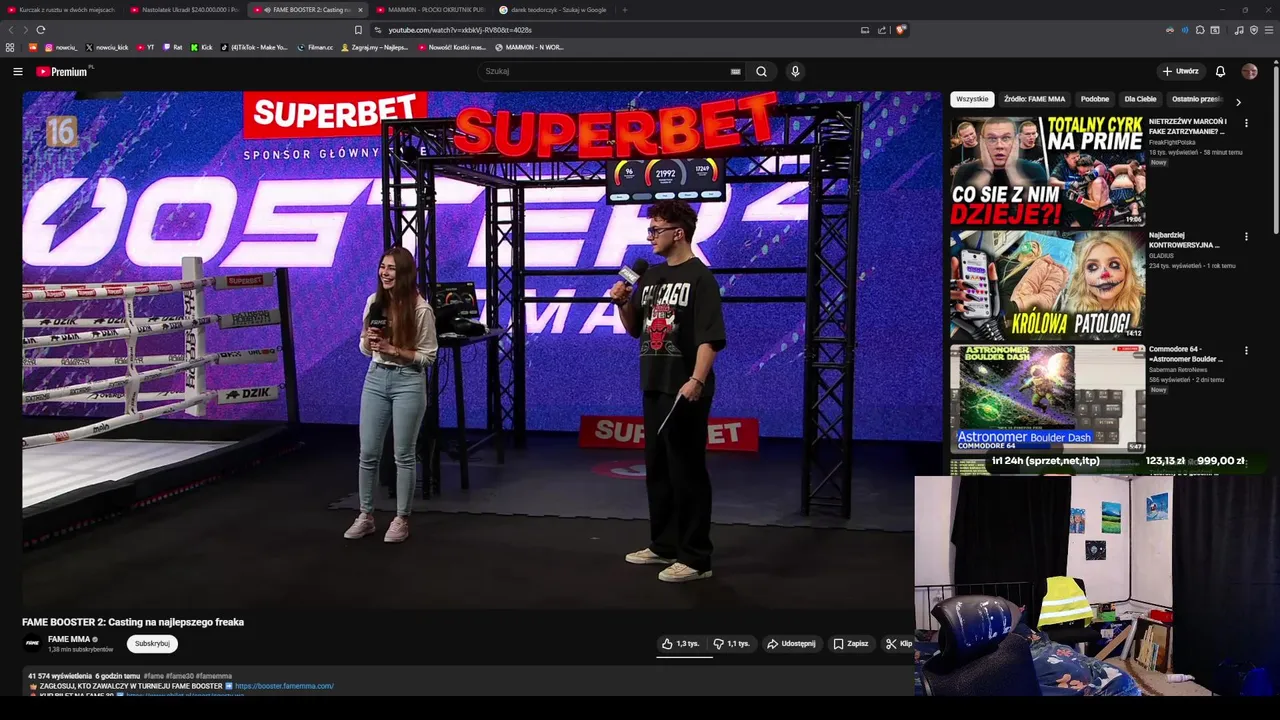
Task: Click the main video player
Action: [481, 350]
